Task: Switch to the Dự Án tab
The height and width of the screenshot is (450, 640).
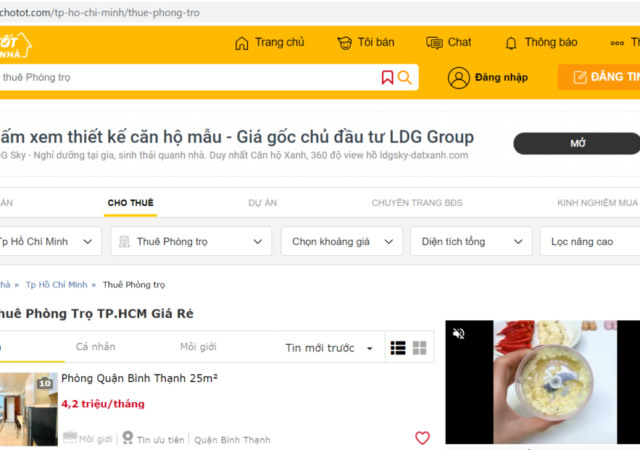Action: (x=262, y=203)
